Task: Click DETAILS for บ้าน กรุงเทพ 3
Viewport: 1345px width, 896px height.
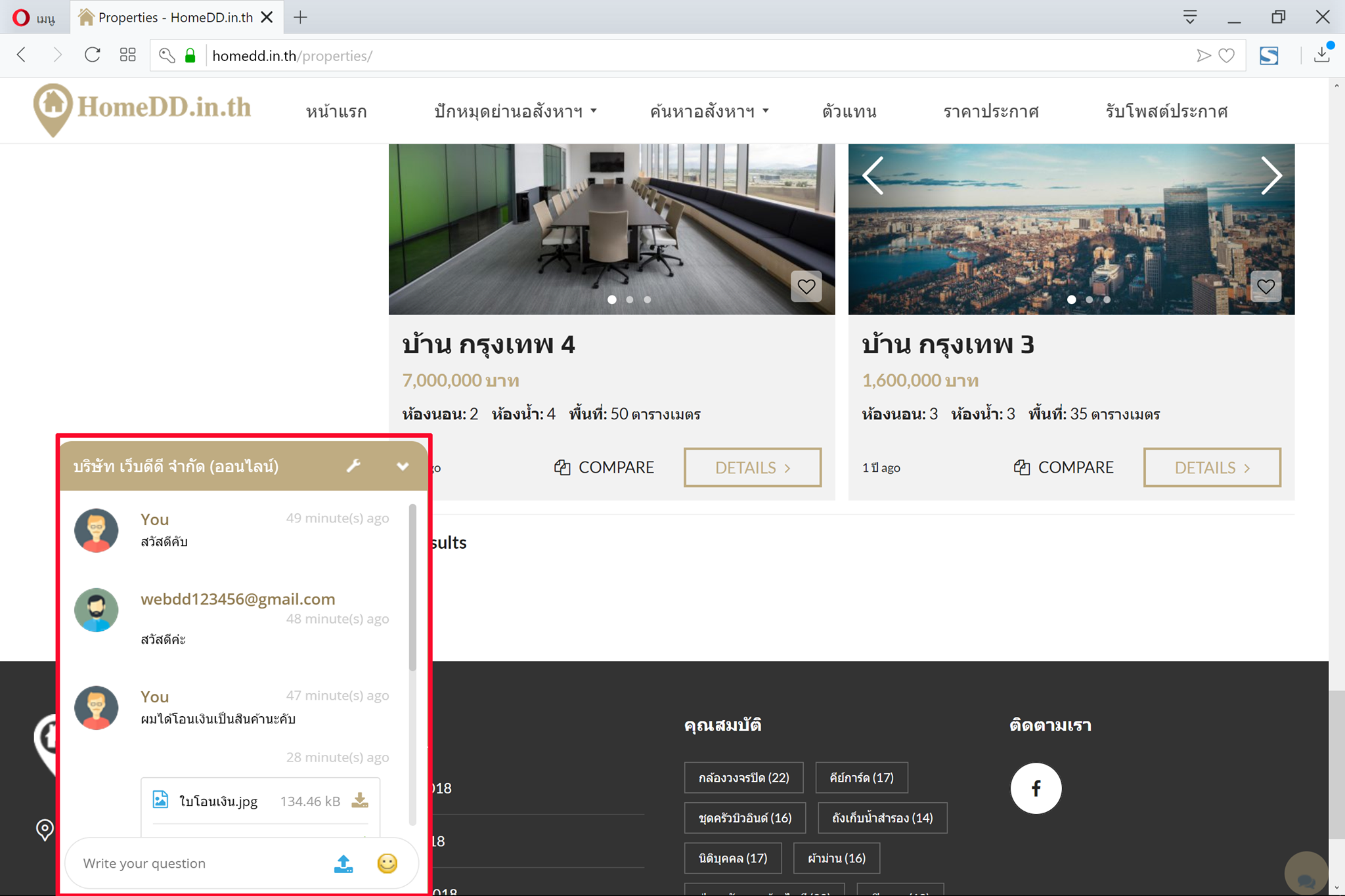Action: [x=1212, y=467]
